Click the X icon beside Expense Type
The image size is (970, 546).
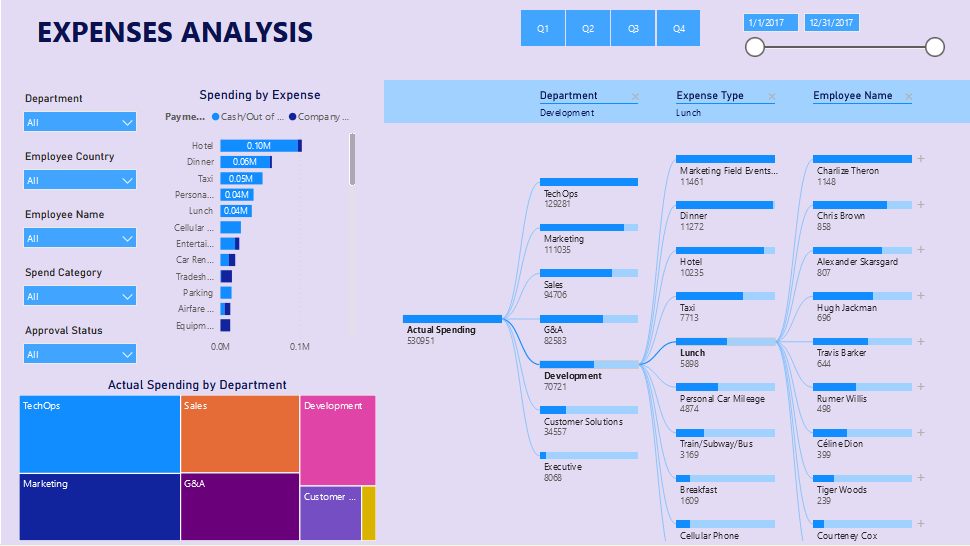click(771, 97)
